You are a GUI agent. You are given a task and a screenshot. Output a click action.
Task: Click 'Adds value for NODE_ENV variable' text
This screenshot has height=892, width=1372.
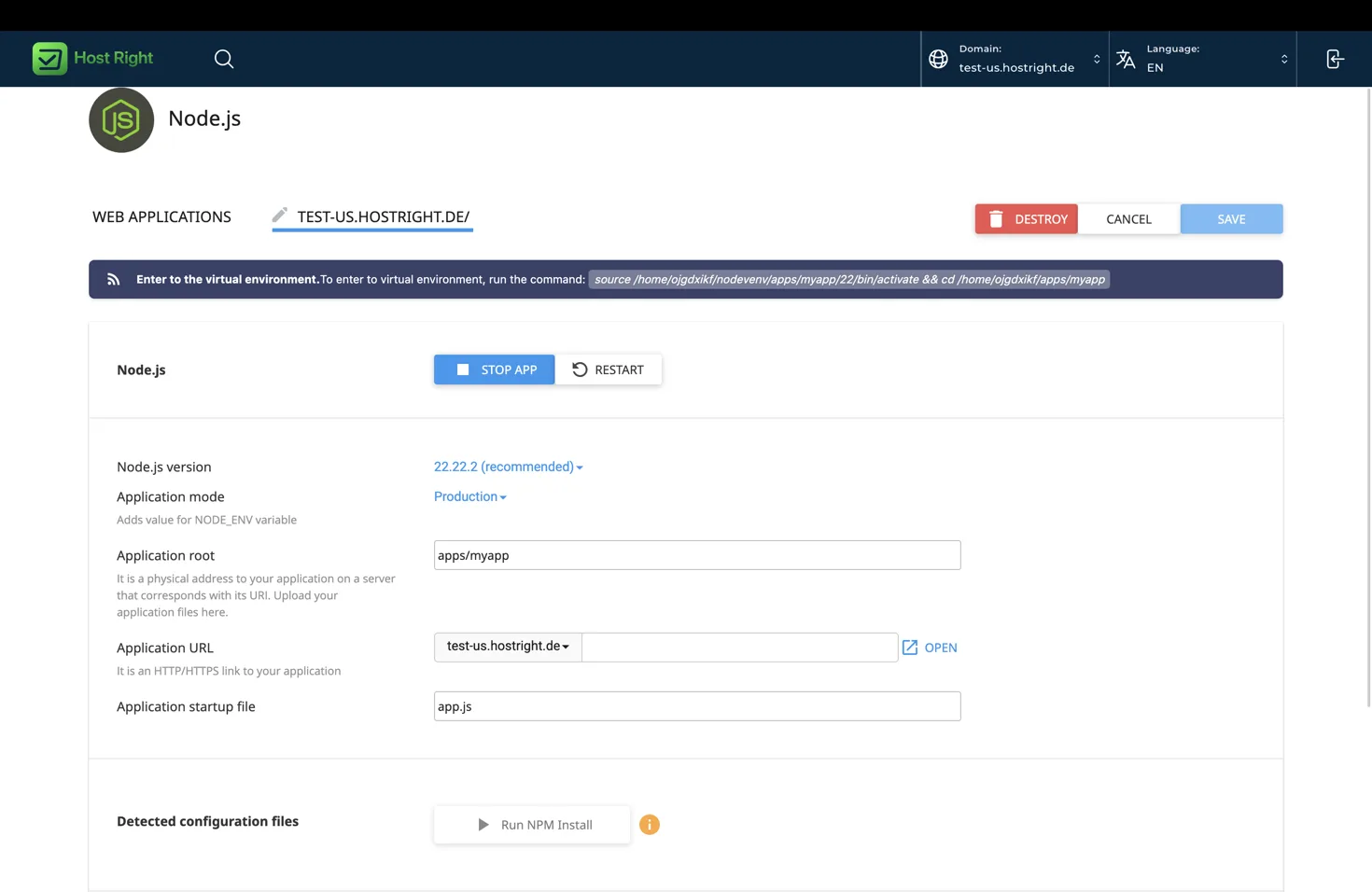[x=206, y=520]
